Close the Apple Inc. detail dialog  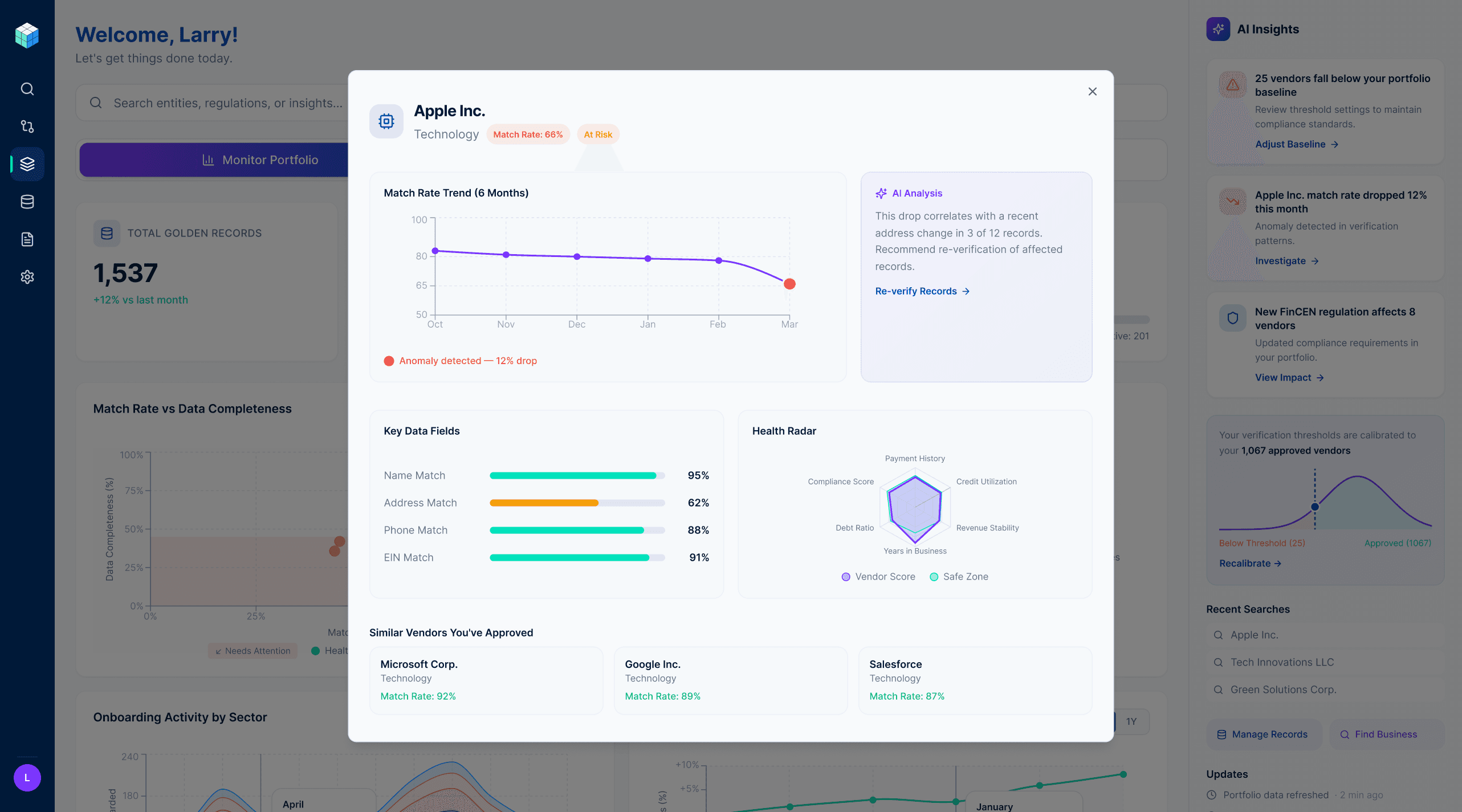tap(1092, 92)
